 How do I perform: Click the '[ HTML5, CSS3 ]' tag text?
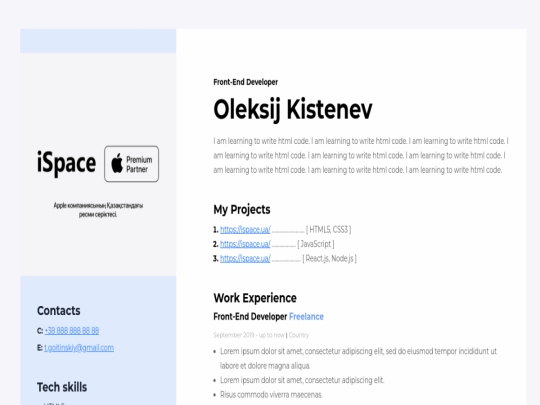[329, 229]
